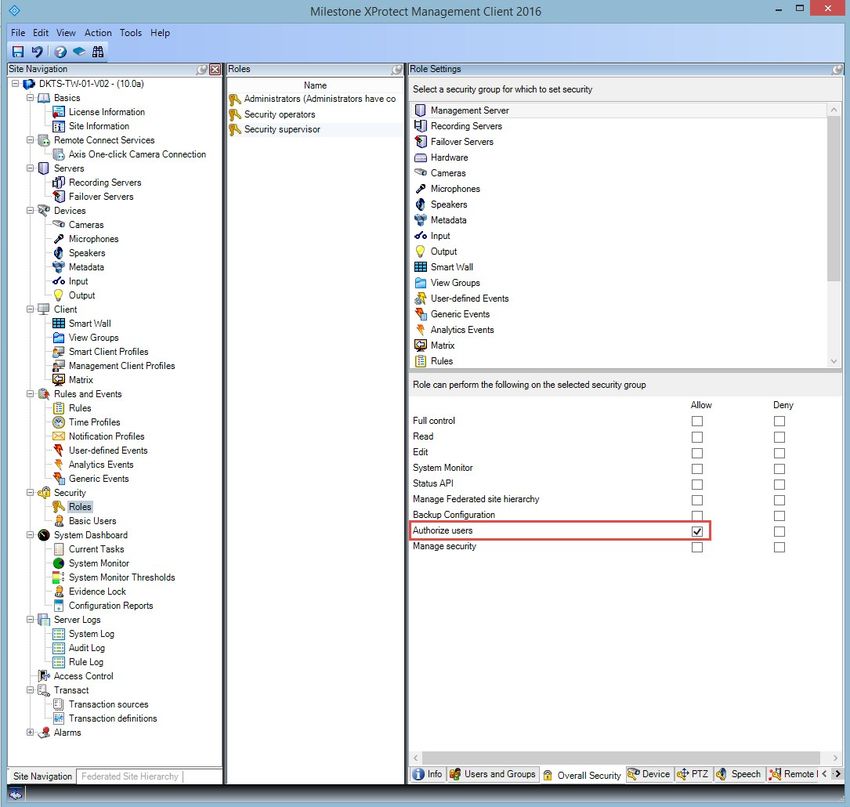Click the binoculars search icon
850x807 pixels.
98,51
